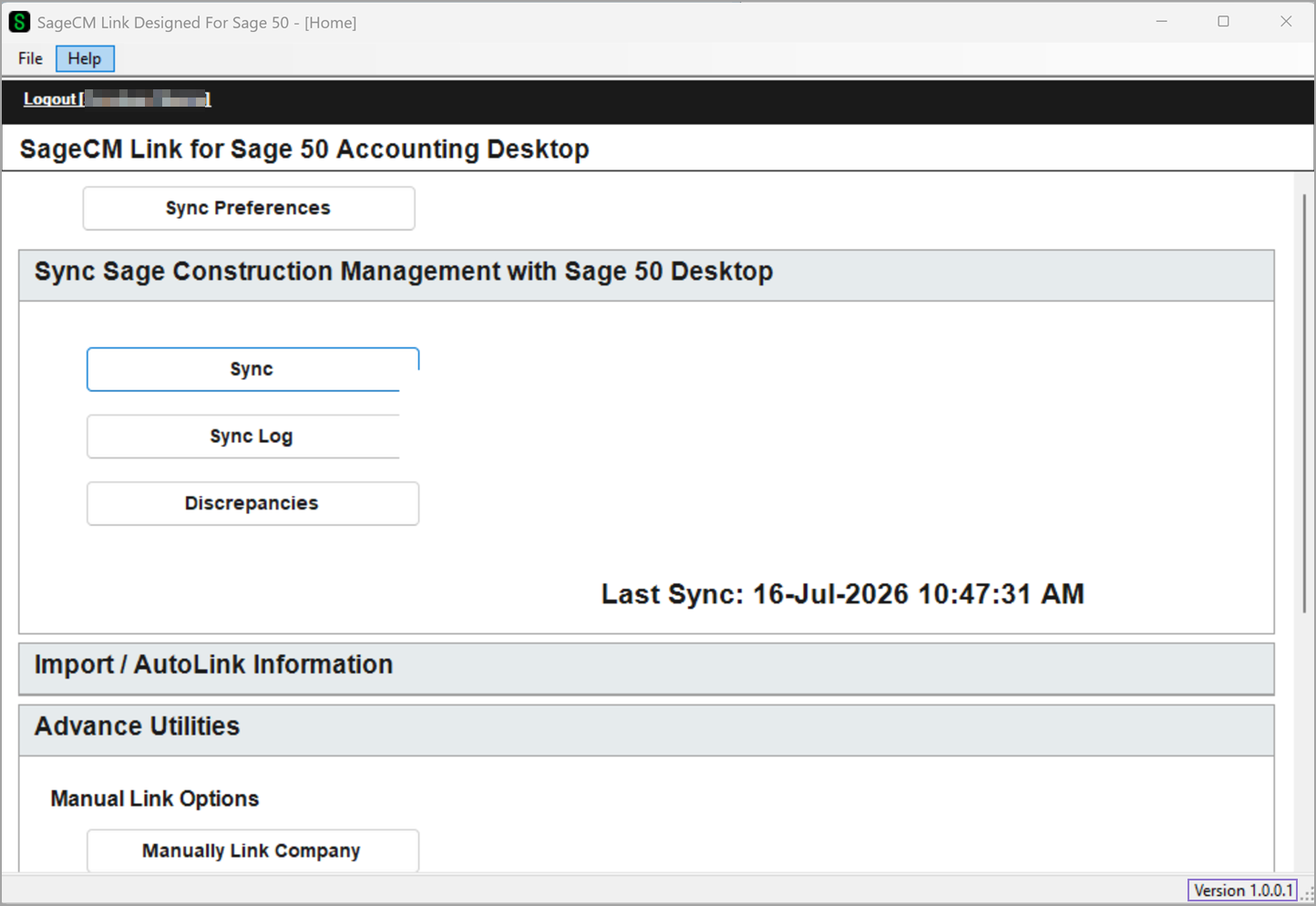Image resolution: width=1316 pixels, height=906 pixels.
Task: Click the vertical scrollbar thumb
Action: (x=1304, y=403)
